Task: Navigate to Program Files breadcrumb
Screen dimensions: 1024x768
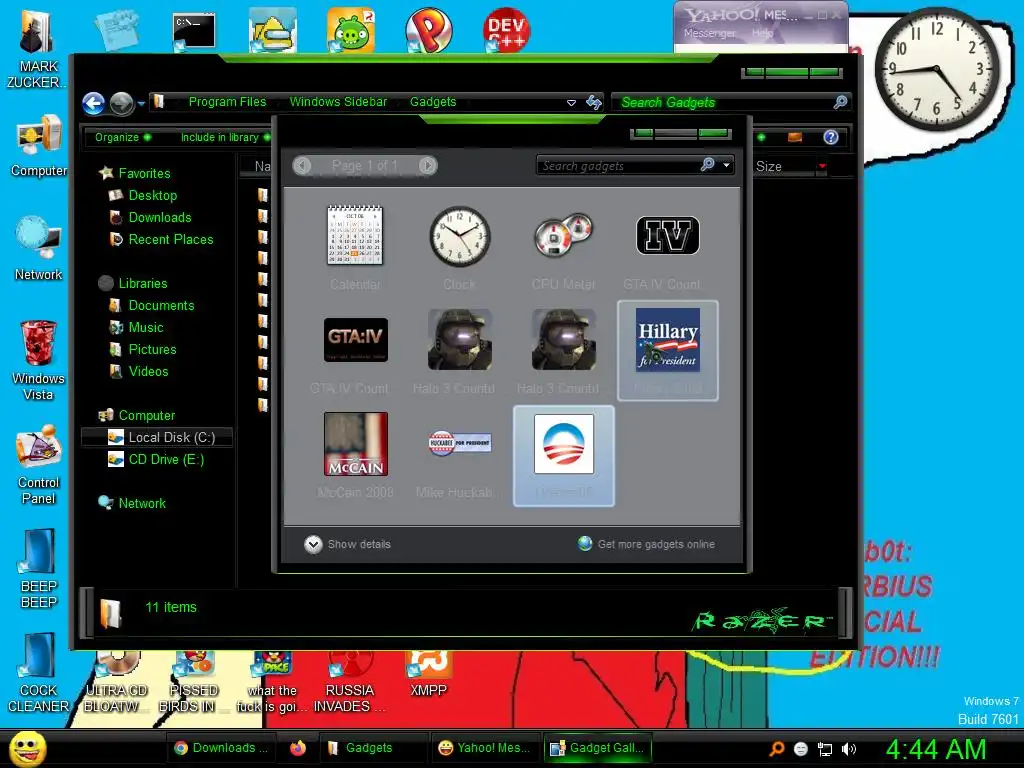Action: (x=227, y=102)
